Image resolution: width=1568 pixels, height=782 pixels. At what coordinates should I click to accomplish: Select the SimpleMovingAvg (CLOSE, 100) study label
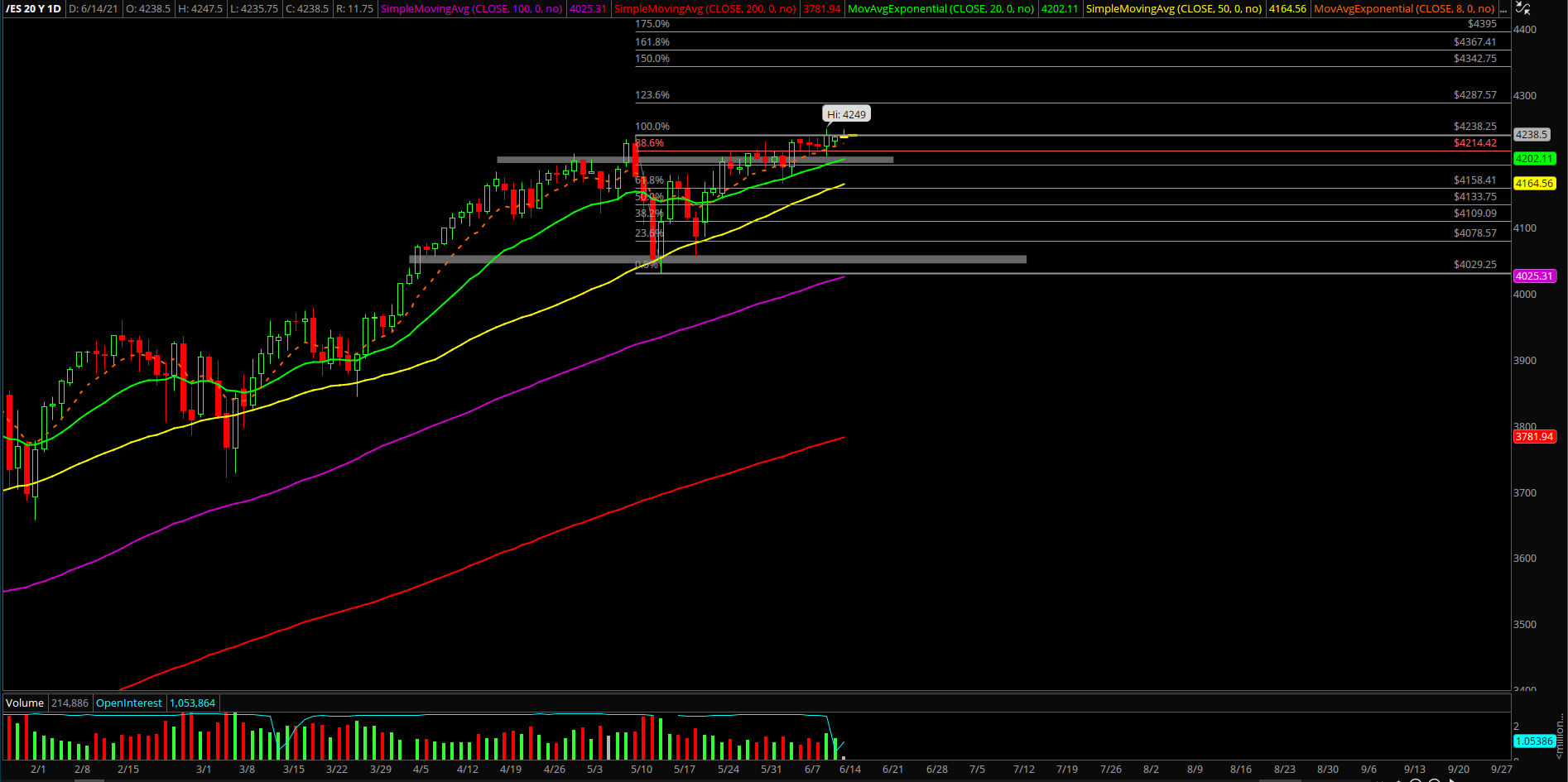472,9
